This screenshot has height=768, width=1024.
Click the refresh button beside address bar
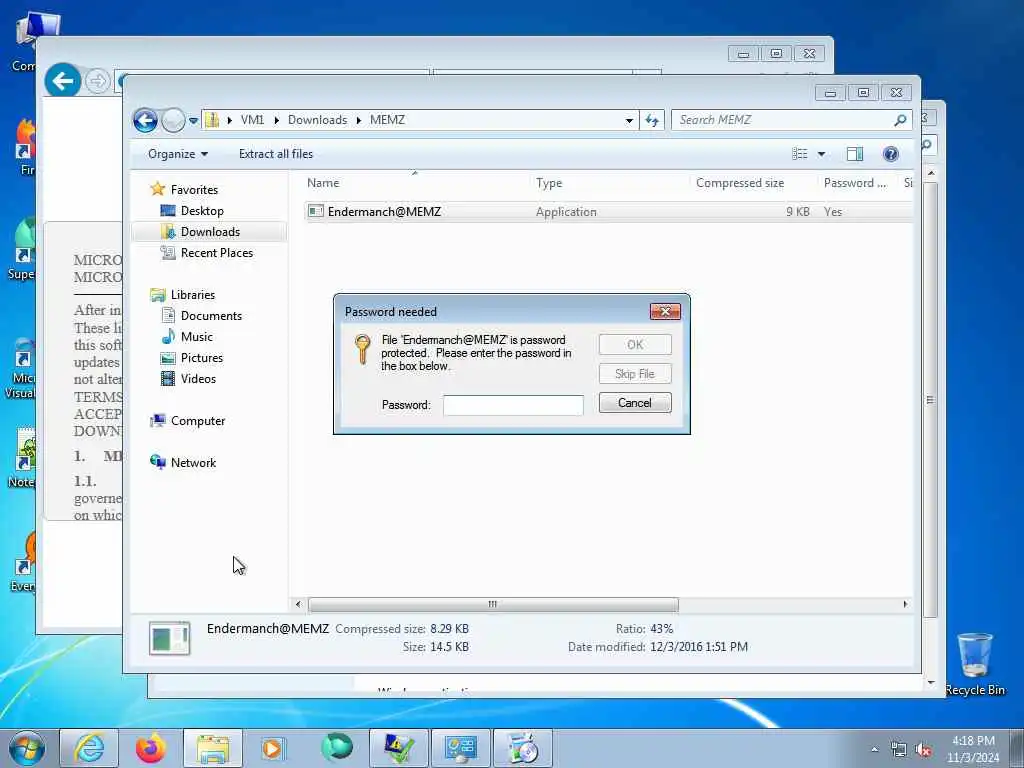tap(652, 120)
